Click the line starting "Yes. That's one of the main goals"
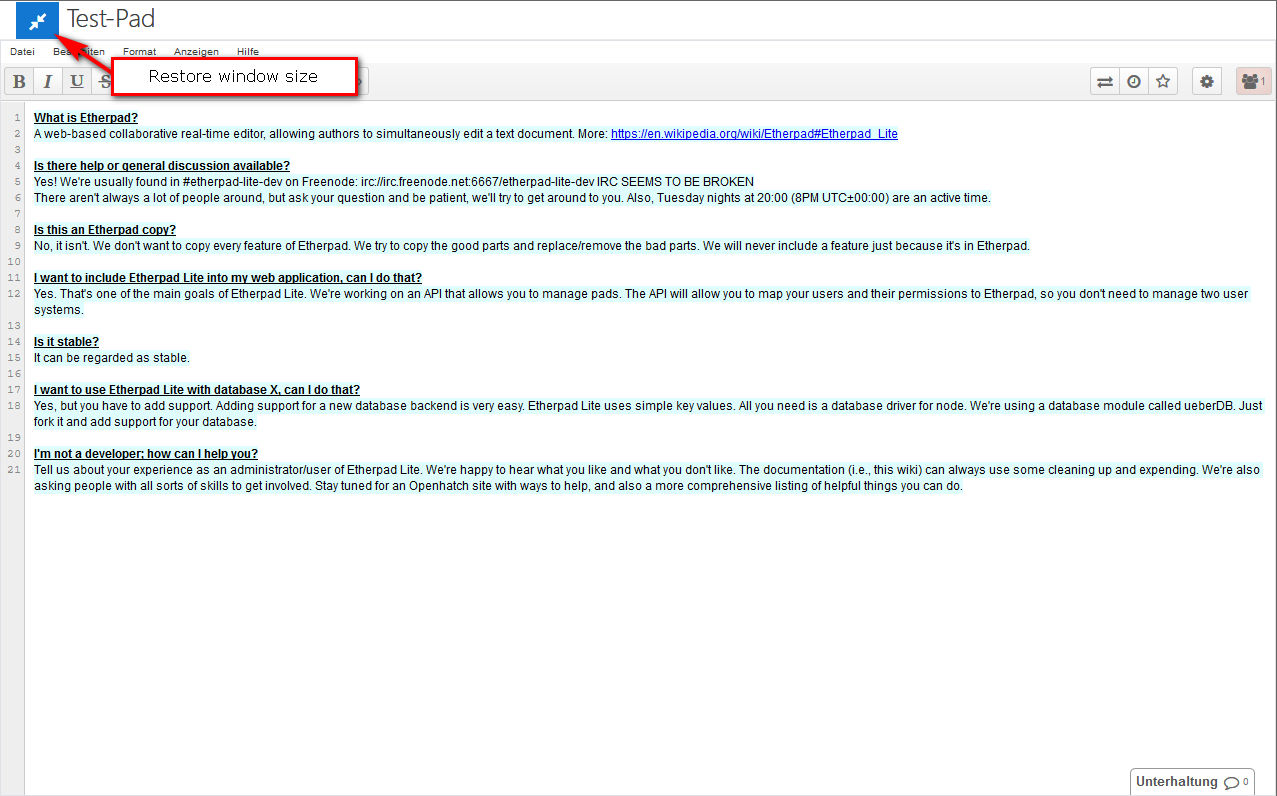Screen dimensions: 1277x796 click(x=641, y=294)
